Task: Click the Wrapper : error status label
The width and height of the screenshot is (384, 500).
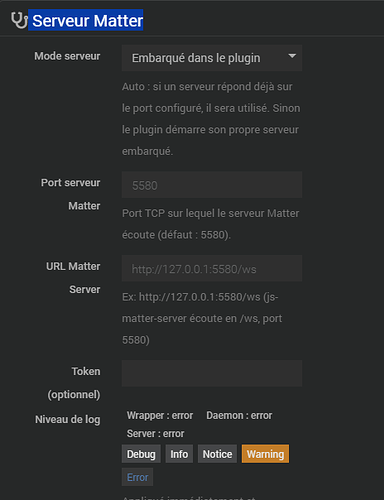Action: click(x=160, y=416)
